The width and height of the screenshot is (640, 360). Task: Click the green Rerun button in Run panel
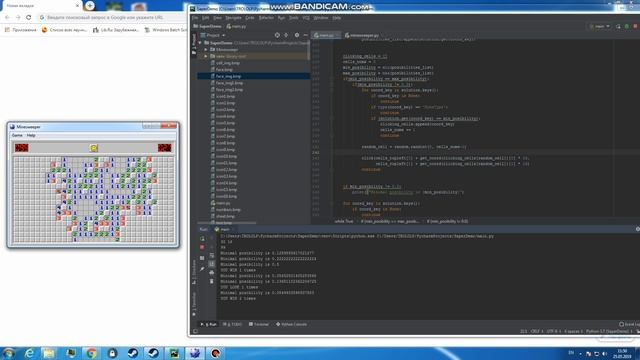point(202,238)
